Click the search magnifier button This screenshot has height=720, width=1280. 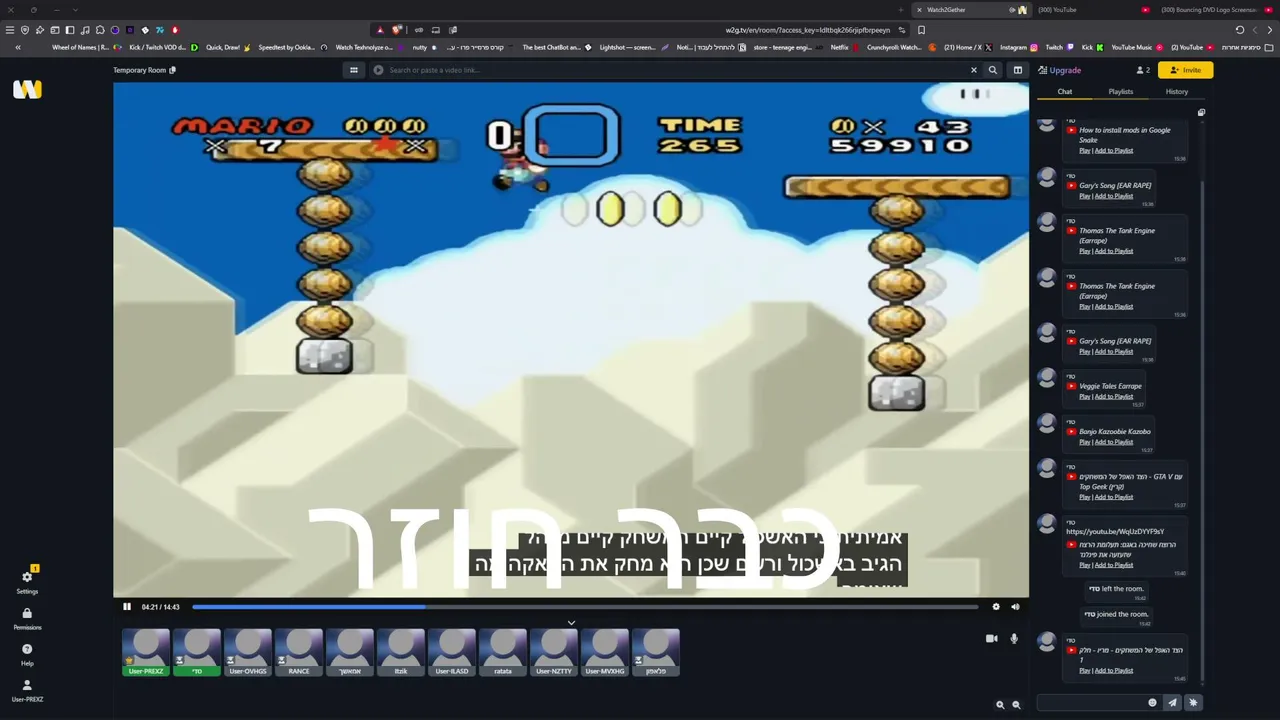992,70
